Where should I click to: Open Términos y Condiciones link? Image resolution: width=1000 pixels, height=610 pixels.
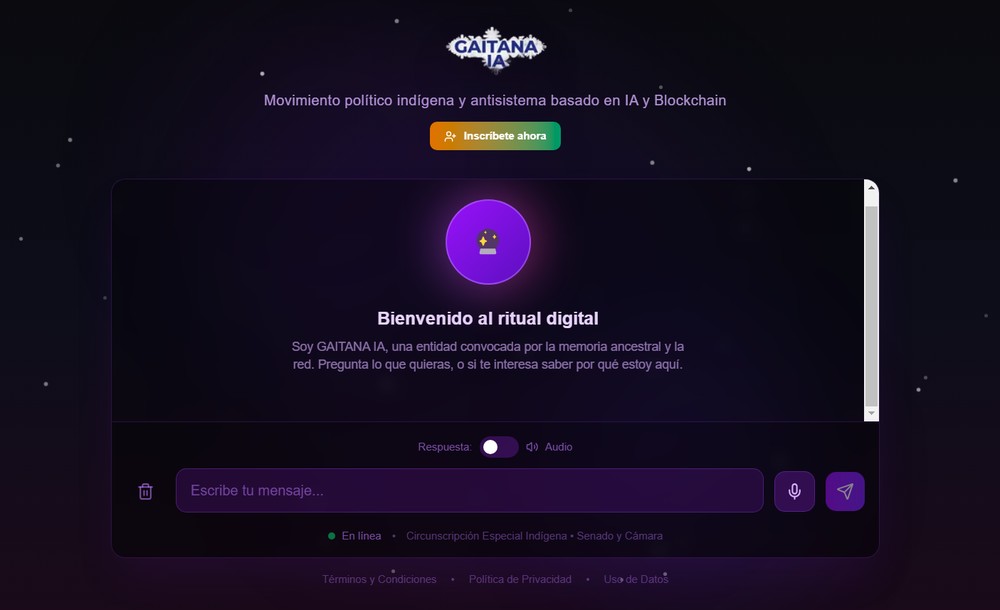tap(379, 579)
